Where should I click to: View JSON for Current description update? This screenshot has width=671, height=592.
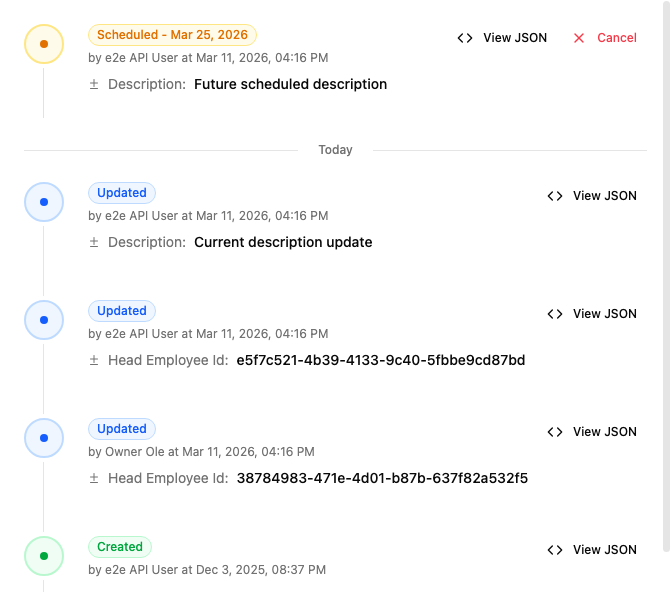point(604,196)
